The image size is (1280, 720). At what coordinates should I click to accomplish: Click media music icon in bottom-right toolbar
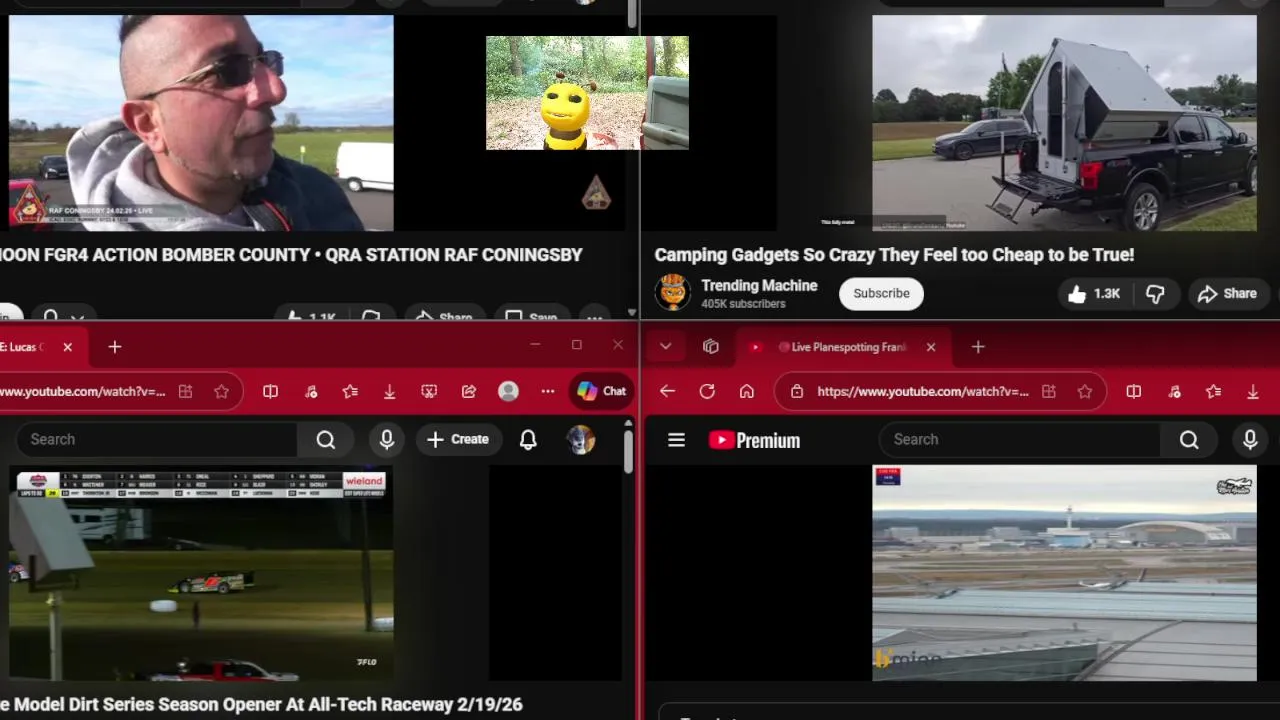click(x=1174, y=392)
